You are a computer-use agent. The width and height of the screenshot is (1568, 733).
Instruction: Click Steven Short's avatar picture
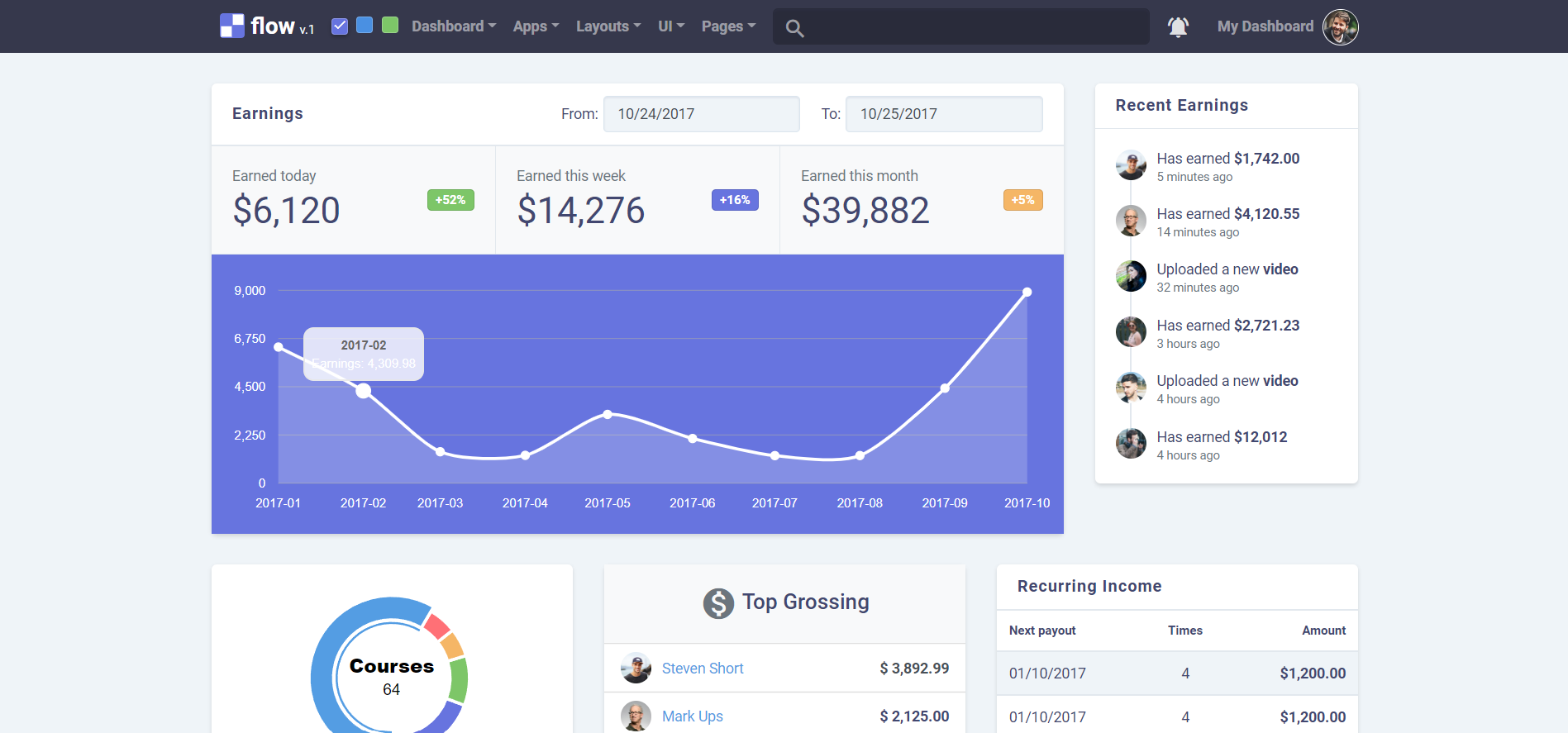636,669
